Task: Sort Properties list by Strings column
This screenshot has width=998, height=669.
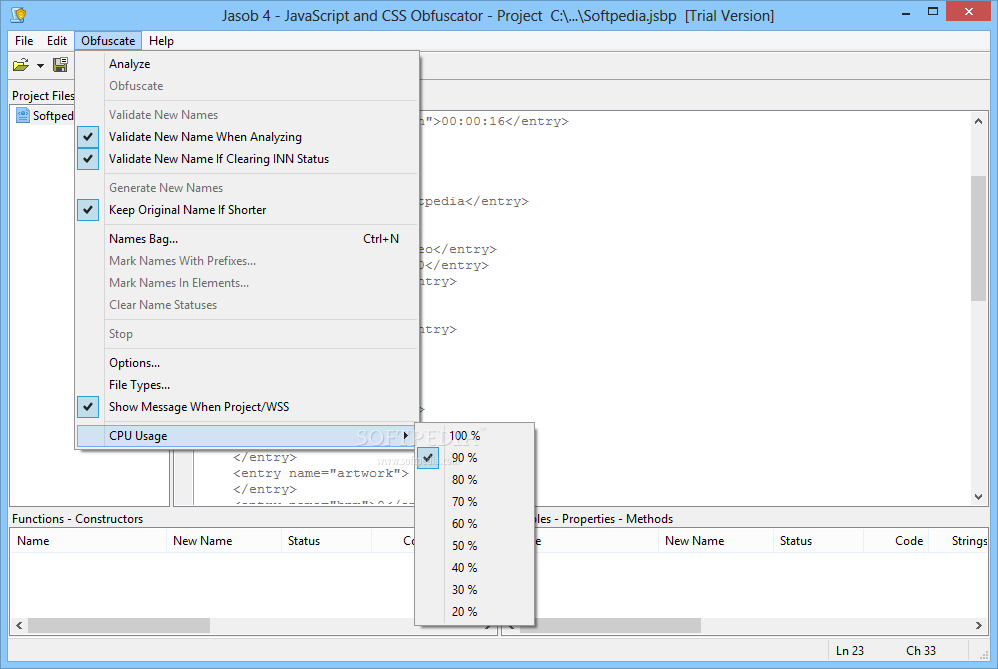Action: [959, 540]
